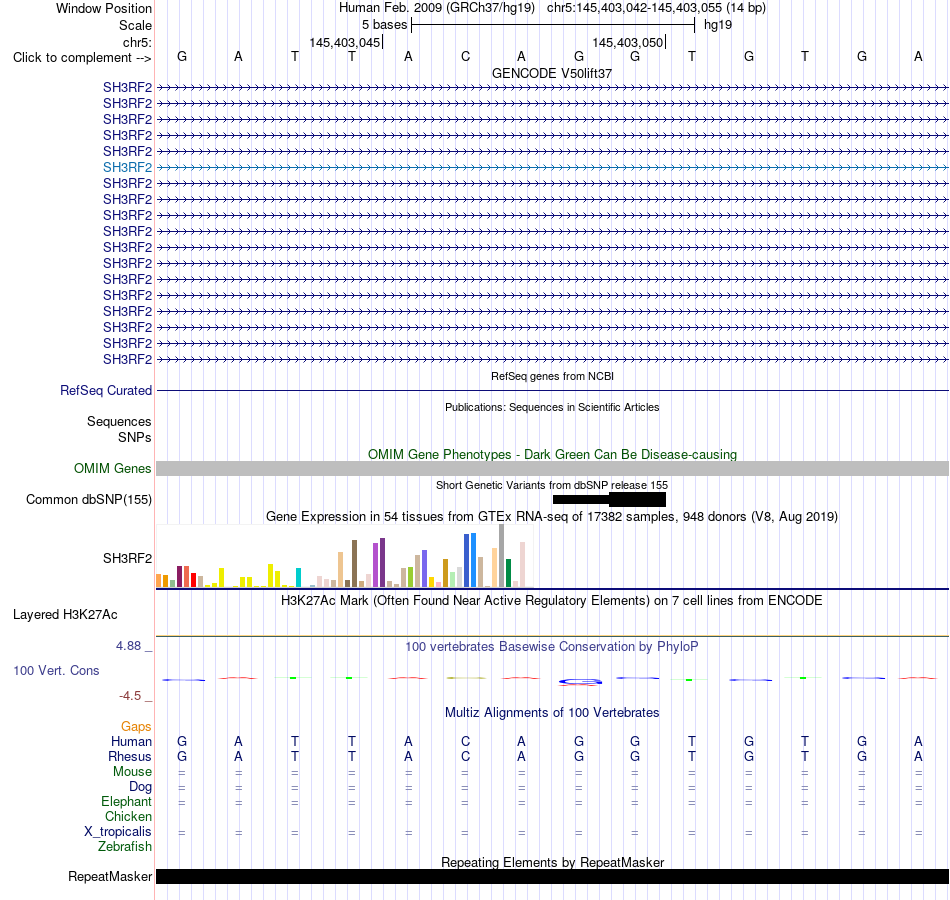950x900 pixels.
Task: Click the 145,403,050 coordinate marker
Action: click(628, 42)
